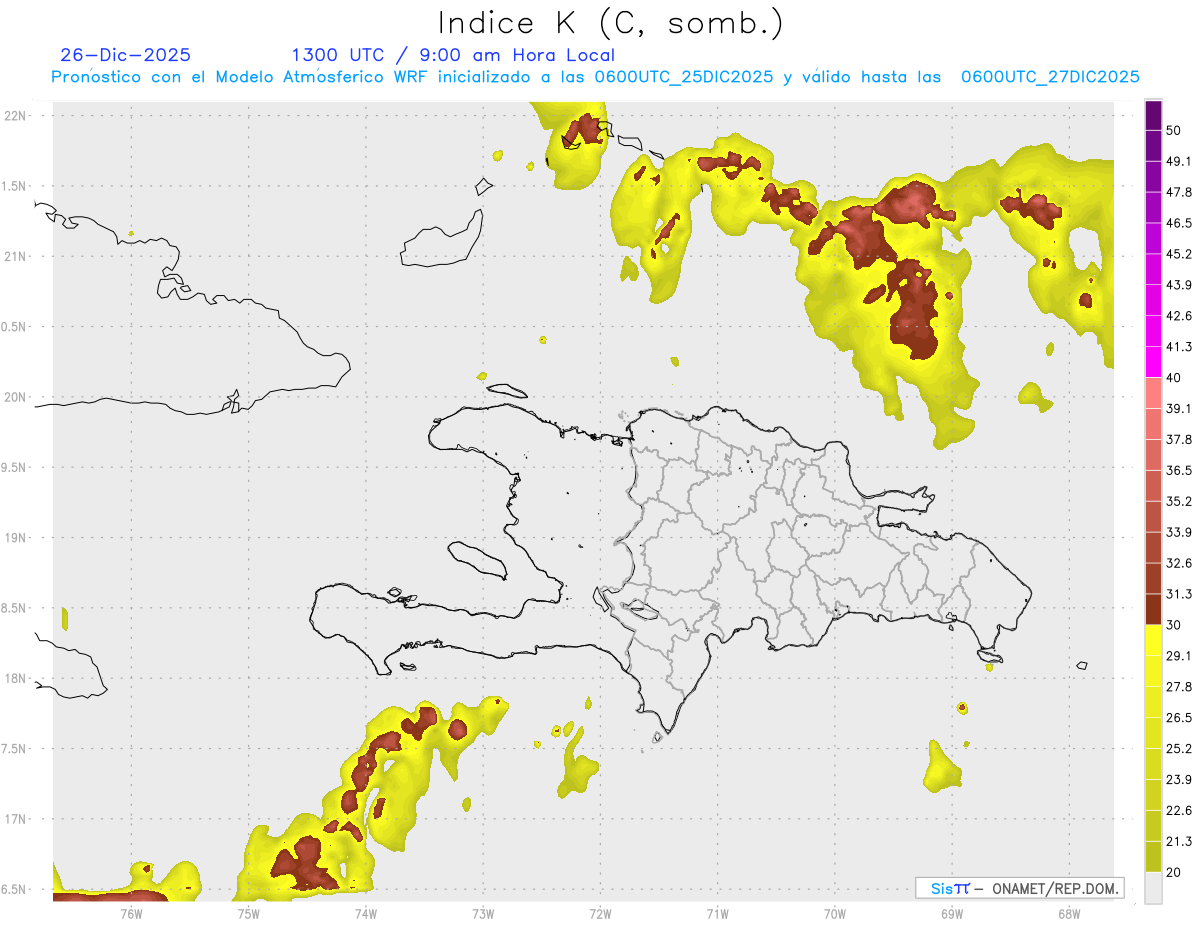This screenshot has height=927, width=1200.
Task: Click the "17N" latitude label
Action: point(16,820)
